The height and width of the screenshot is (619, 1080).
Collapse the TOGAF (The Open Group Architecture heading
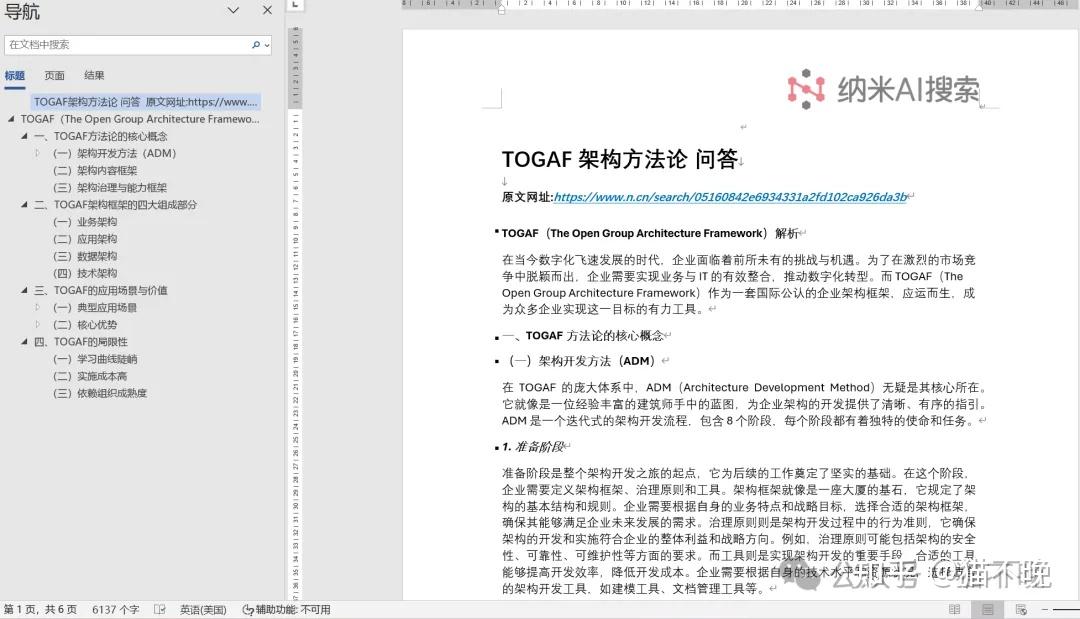[11, 119]
